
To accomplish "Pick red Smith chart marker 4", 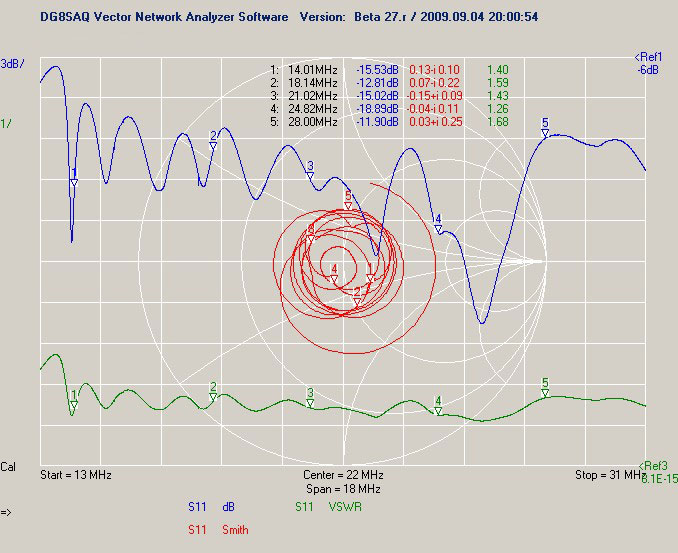I will click(x=334, y=274).
